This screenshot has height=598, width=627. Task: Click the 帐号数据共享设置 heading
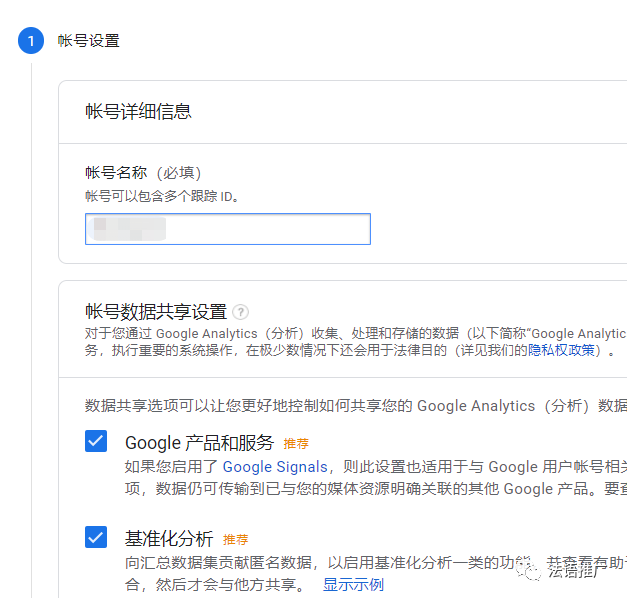pyautogui.click(x=156, y=312)
